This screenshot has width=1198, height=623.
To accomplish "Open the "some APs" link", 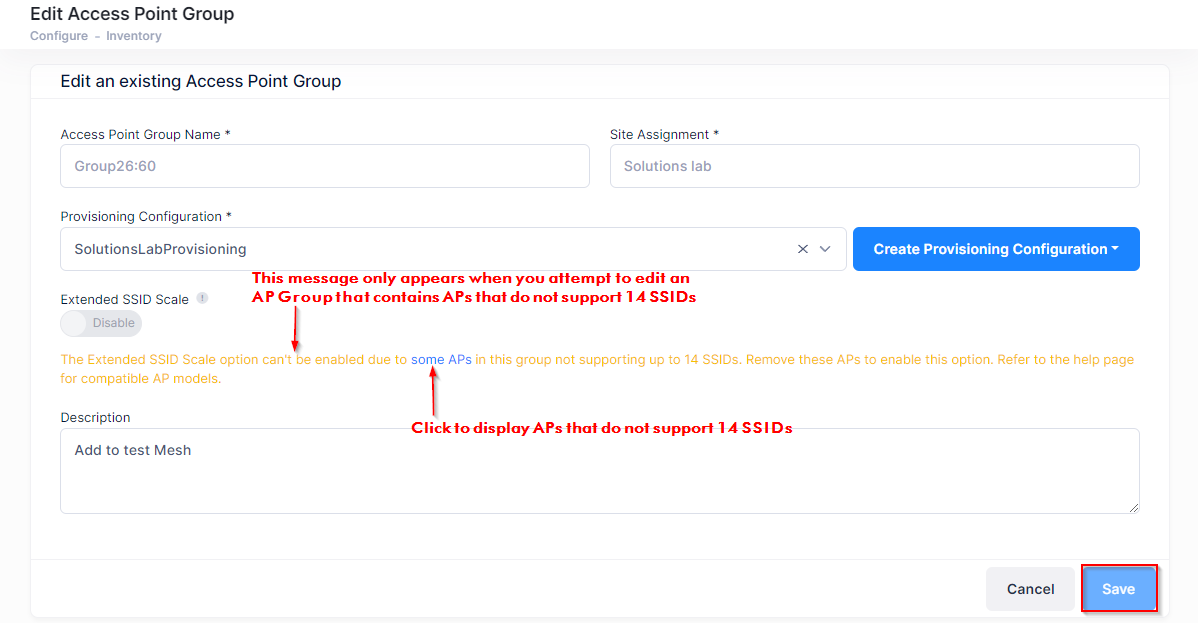I will tap(441, 359).
